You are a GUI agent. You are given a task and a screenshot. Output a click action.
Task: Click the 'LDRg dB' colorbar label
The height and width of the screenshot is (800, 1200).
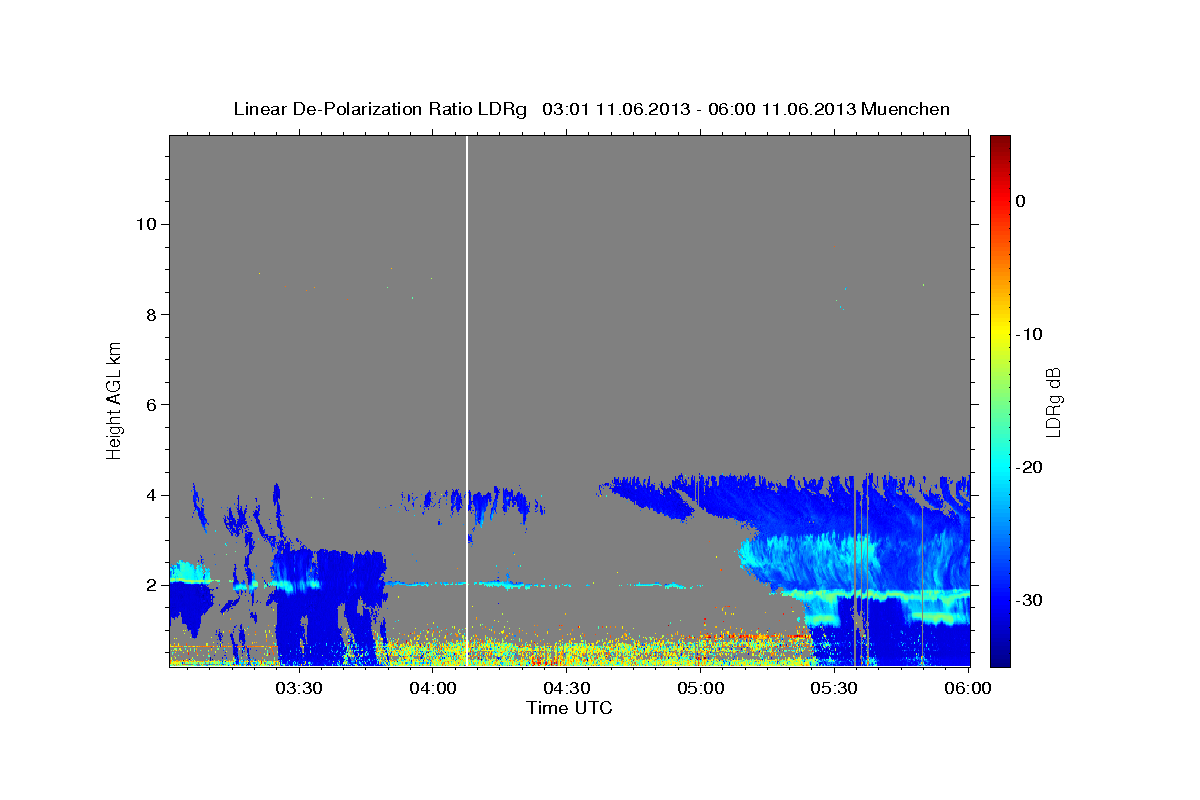pyautogui.click(x=1052, y=402)
